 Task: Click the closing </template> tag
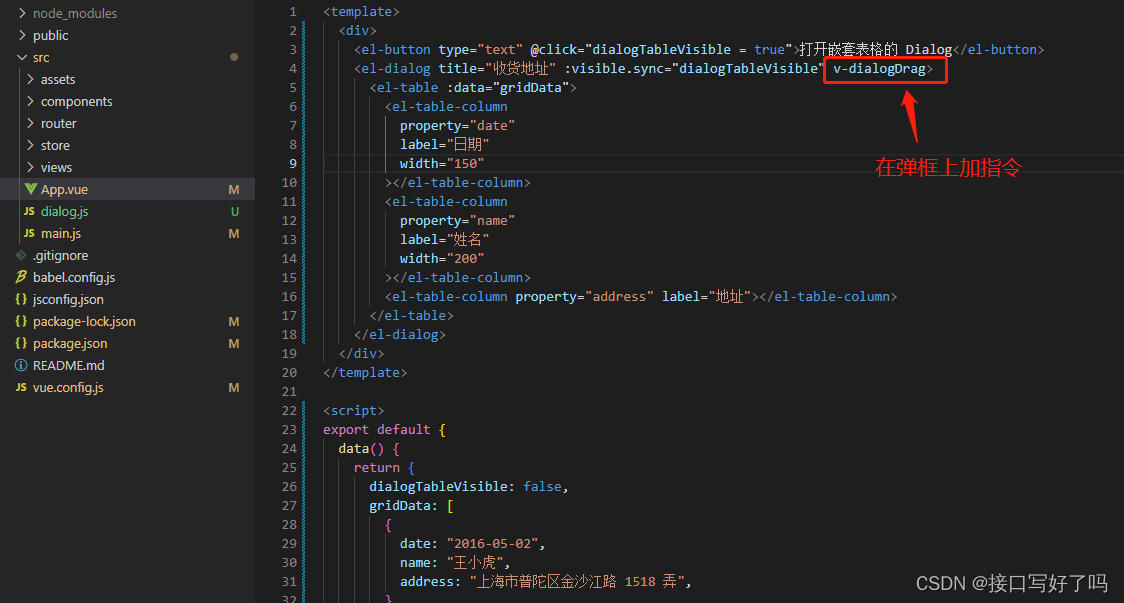365,373
